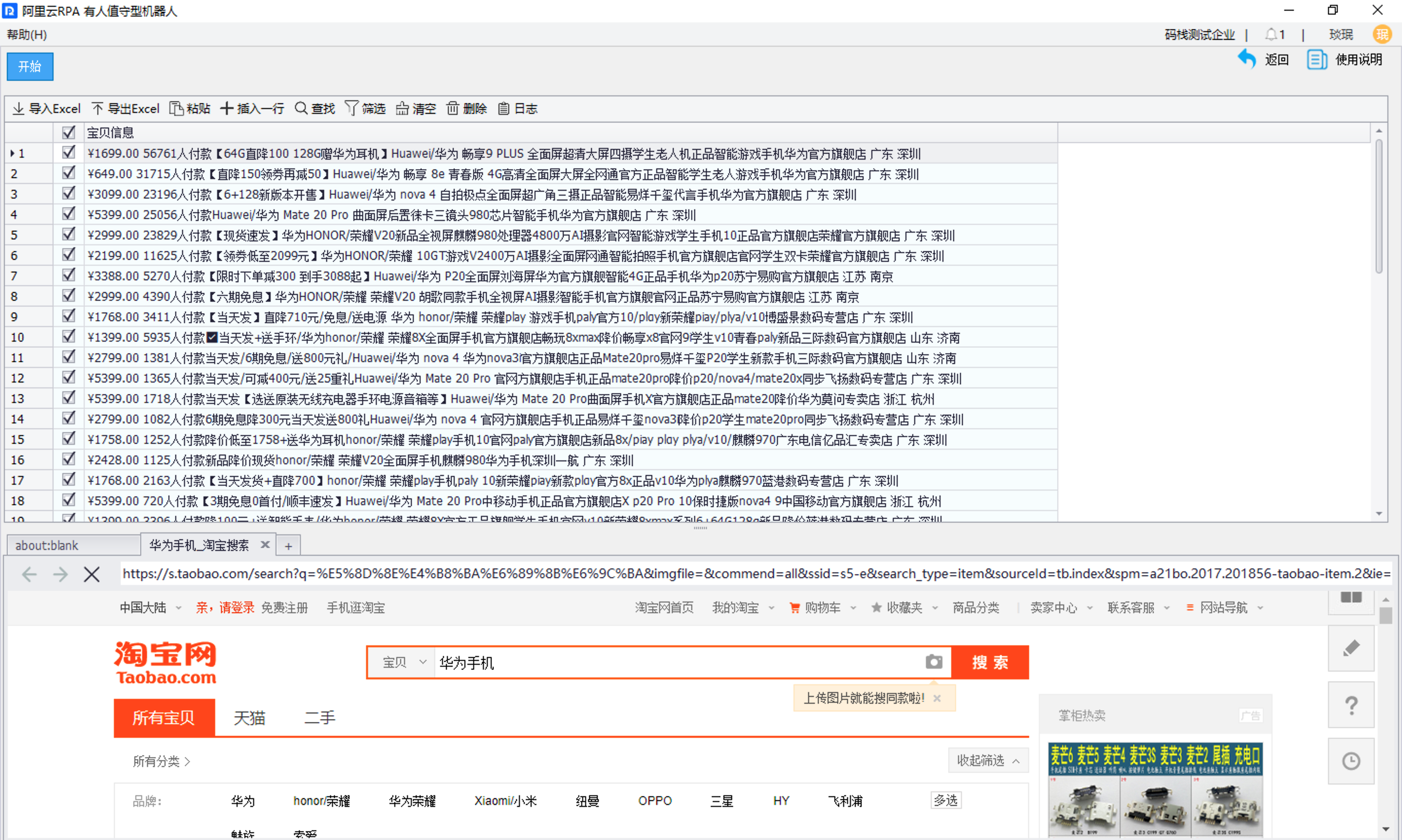Click the 免费注册 link
The width and height of the screenshot is (1402, 840).
285,607
